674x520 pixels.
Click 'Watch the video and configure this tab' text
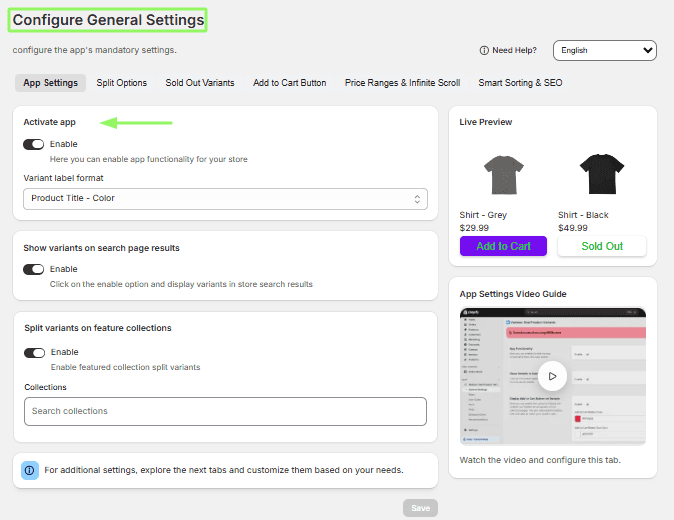(540, 460)
